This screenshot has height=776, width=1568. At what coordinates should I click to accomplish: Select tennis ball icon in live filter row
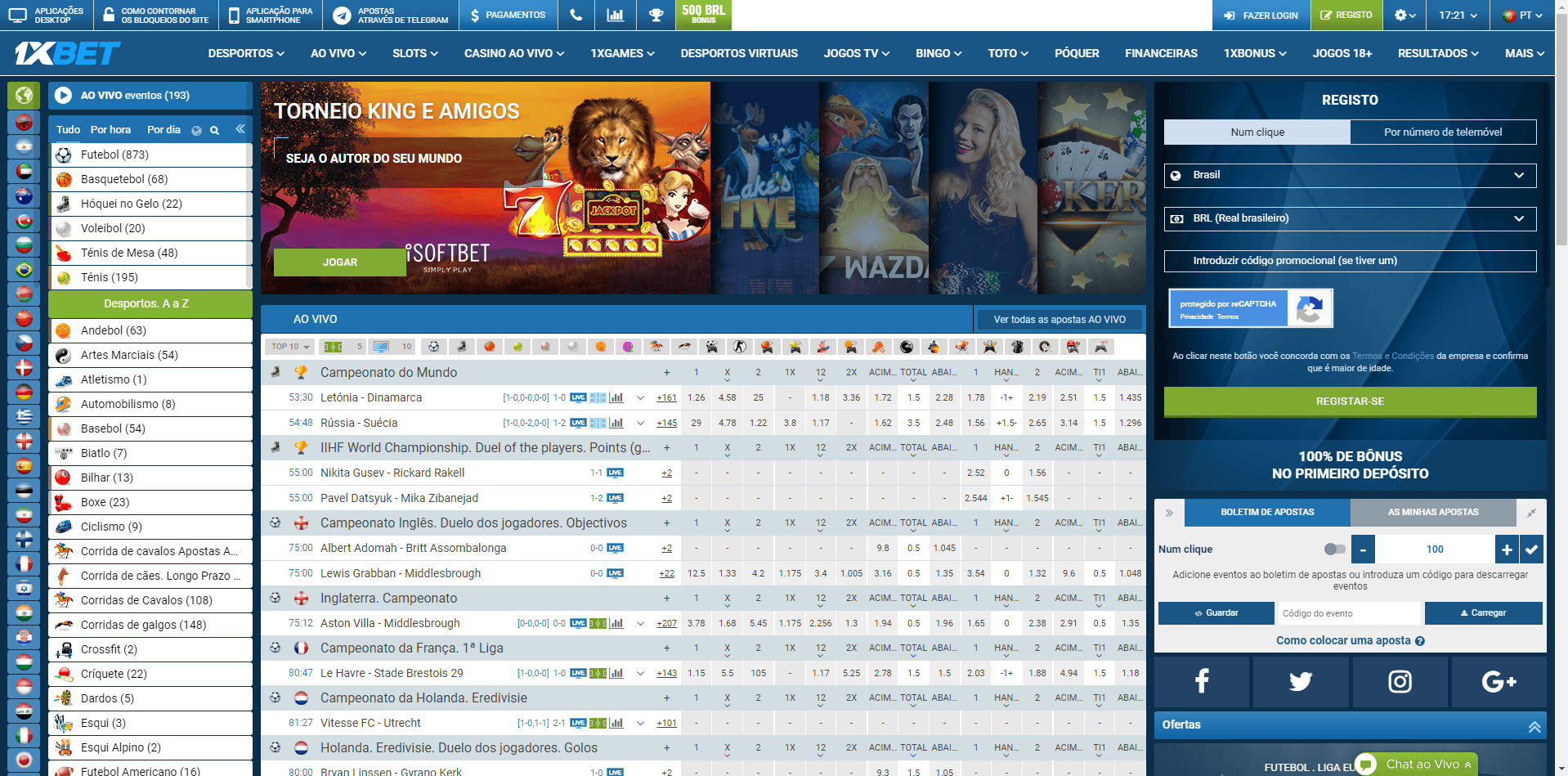tap(517, 347)
